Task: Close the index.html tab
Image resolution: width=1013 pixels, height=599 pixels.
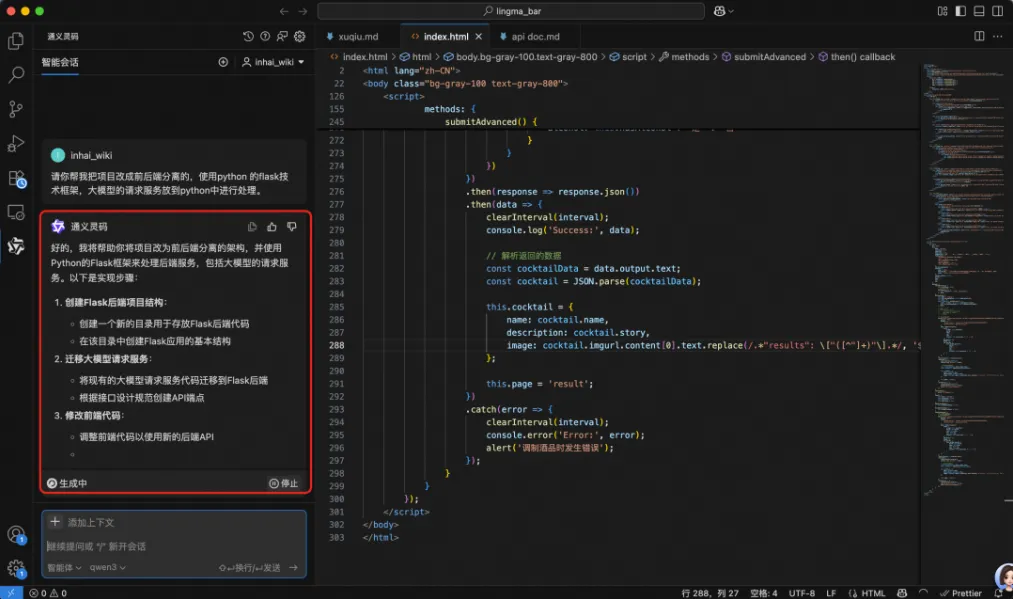Action: [x=479, y=36]
